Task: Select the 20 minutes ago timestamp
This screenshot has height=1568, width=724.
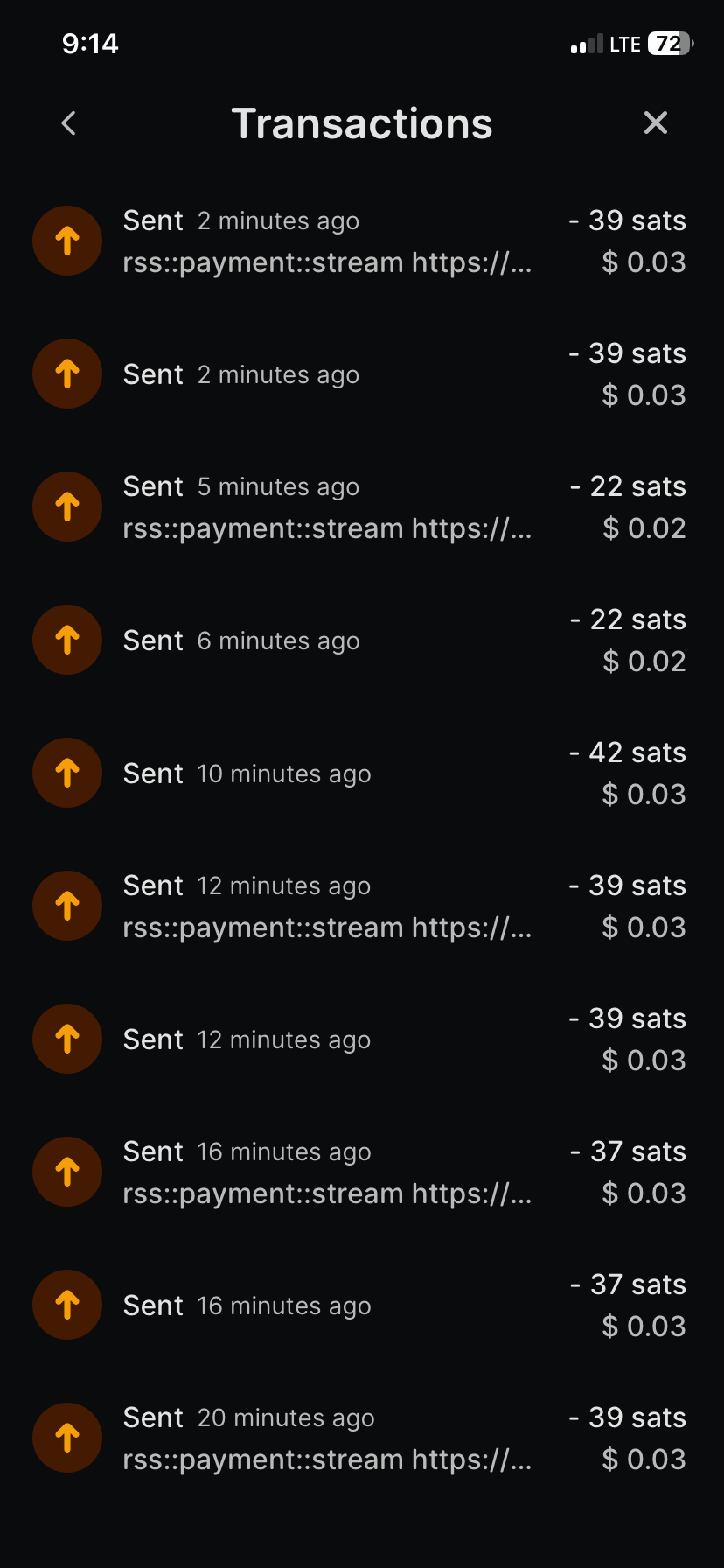Action: point(286,1417)
